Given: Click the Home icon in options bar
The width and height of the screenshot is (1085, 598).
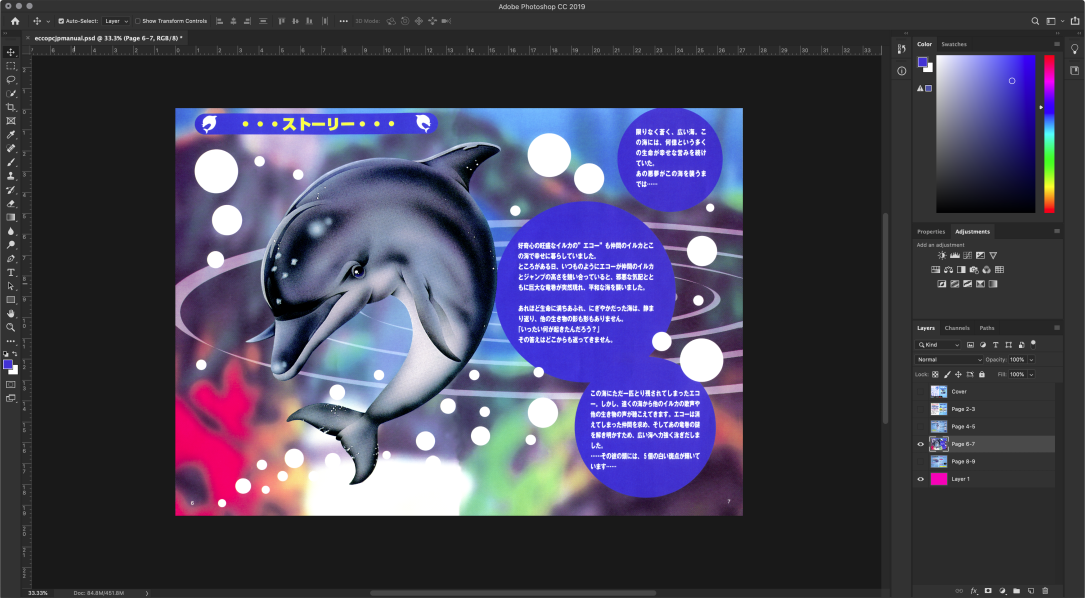Looking at the screenshot, I should 15,20.
